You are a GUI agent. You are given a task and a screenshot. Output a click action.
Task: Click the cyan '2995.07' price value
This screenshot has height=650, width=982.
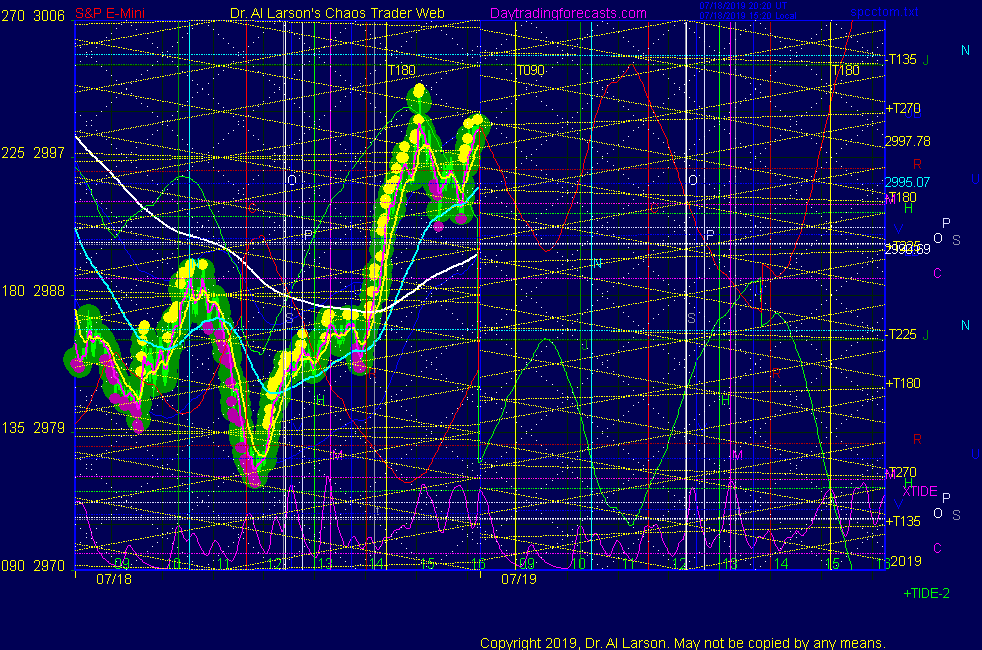click(x=907, y=182)
